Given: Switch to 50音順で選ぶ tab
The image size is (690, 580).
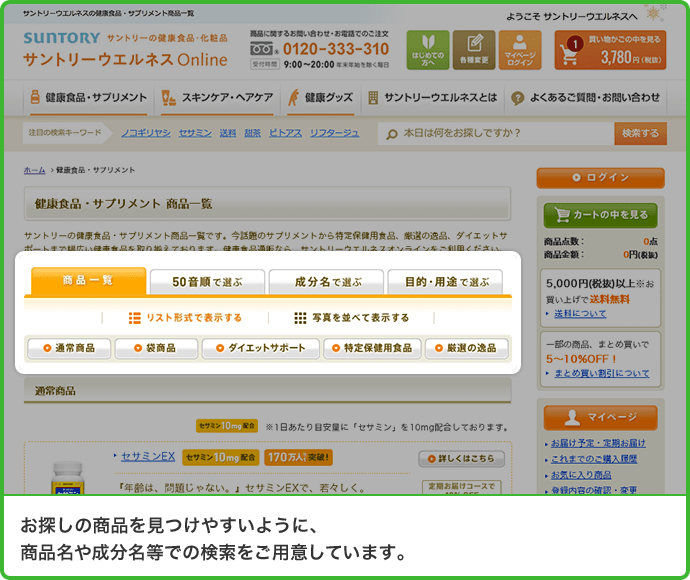Looking at the screenshot, I should 207,282.
